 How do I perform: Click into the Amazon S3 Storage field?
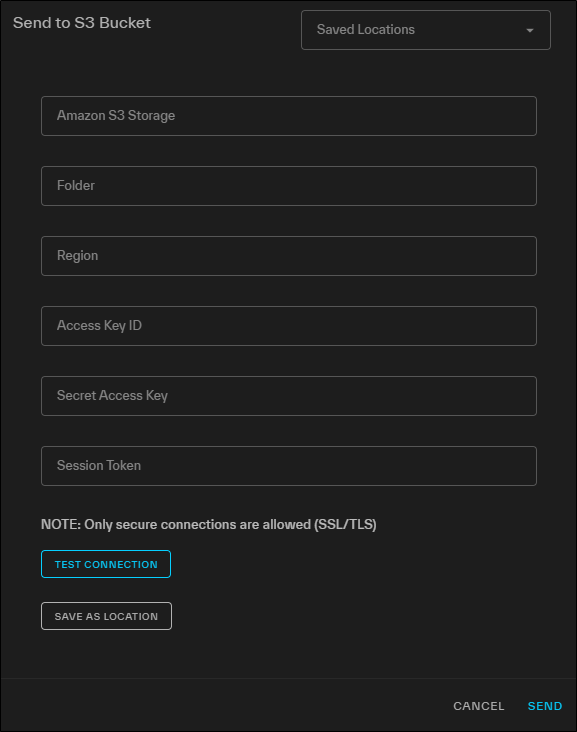[x=289, y=116]
